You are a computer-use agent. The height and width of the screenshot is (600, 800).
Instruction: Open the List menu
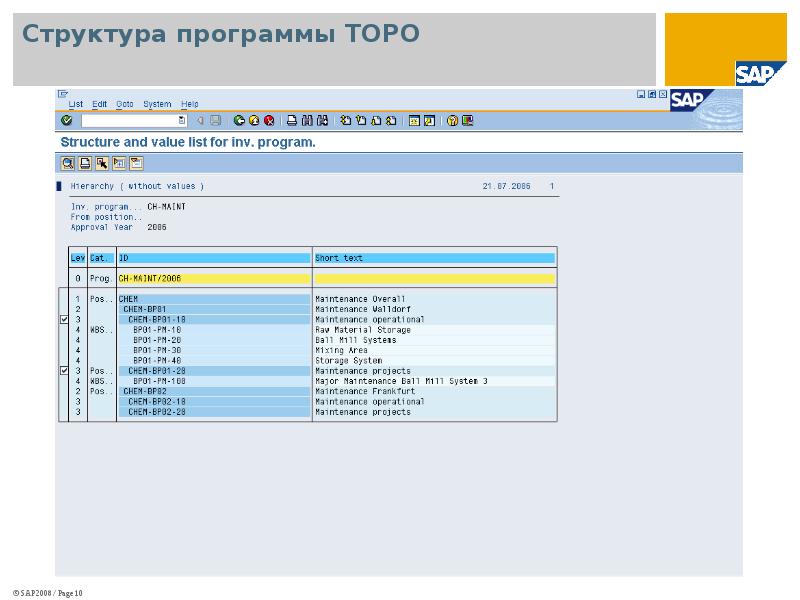point(76,104)
